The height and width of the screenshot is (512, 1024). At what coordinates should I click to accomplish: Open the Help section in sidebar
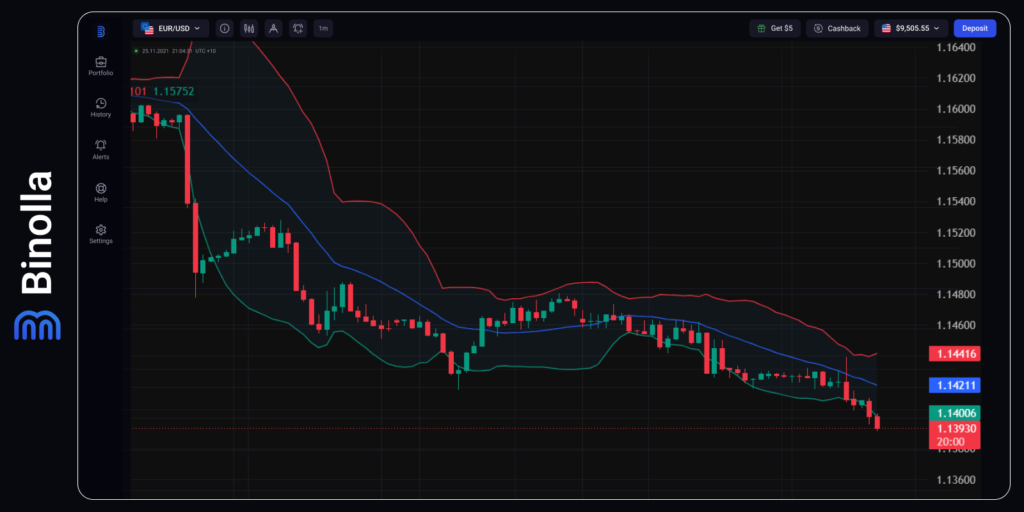click(x=101, y=192)
